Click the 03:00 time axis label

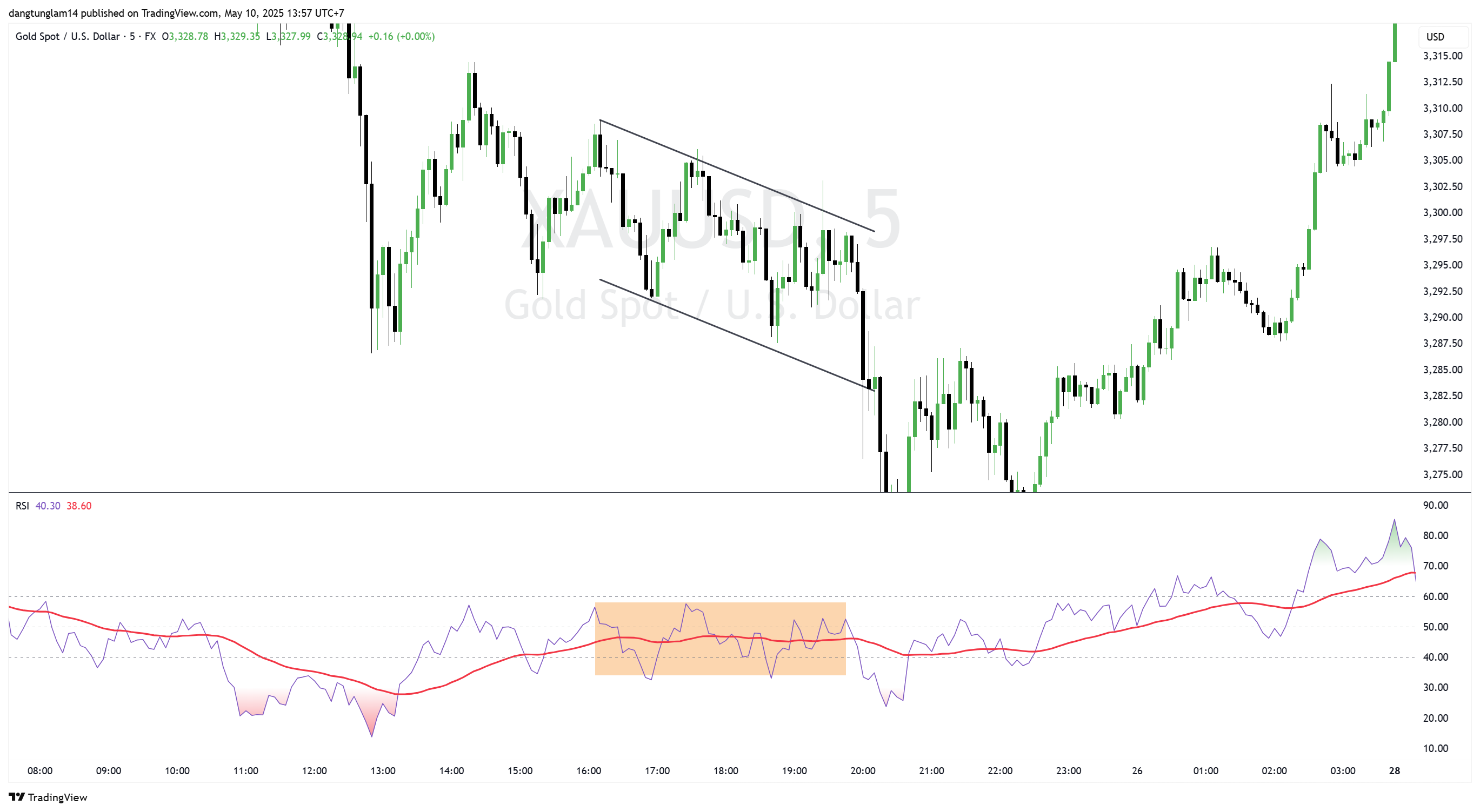coord(1343,770)
